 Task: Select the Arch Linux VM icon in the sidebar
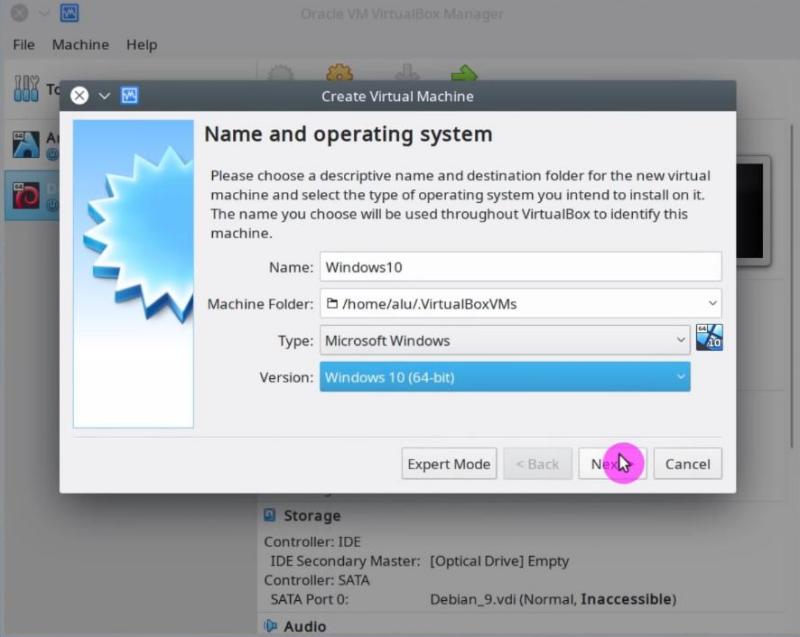[26, 144]
